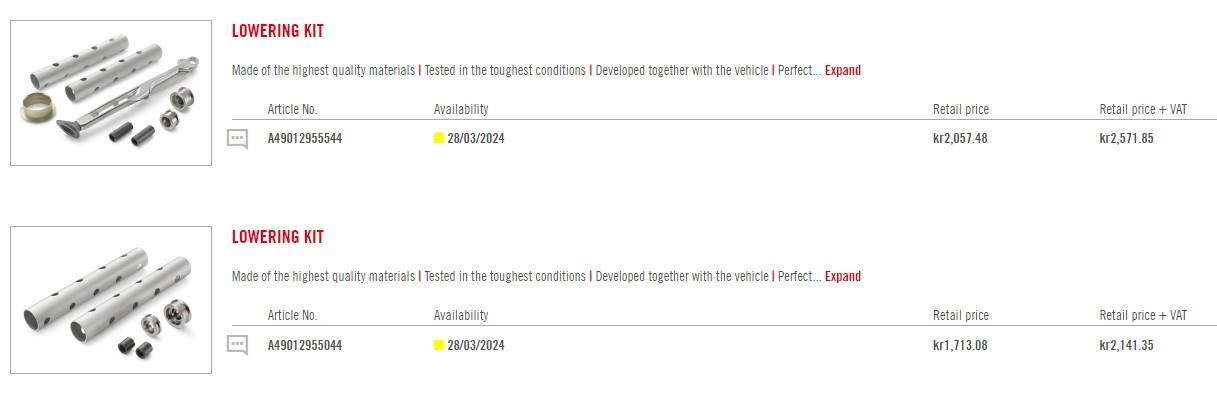The image size is (1217, 414).
Task: Click the availability date for article A49012955044
Action: [x=476, y=346]
